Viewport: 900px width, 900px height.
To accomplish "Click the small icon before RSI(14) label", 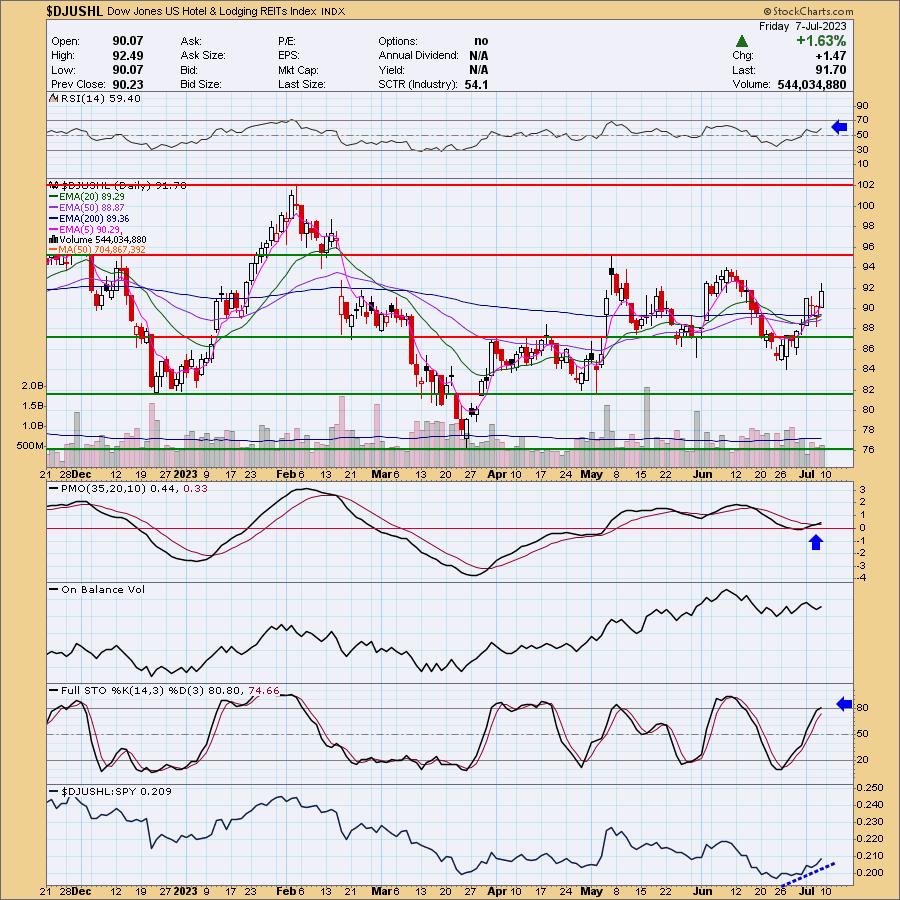I will [54, 98].
